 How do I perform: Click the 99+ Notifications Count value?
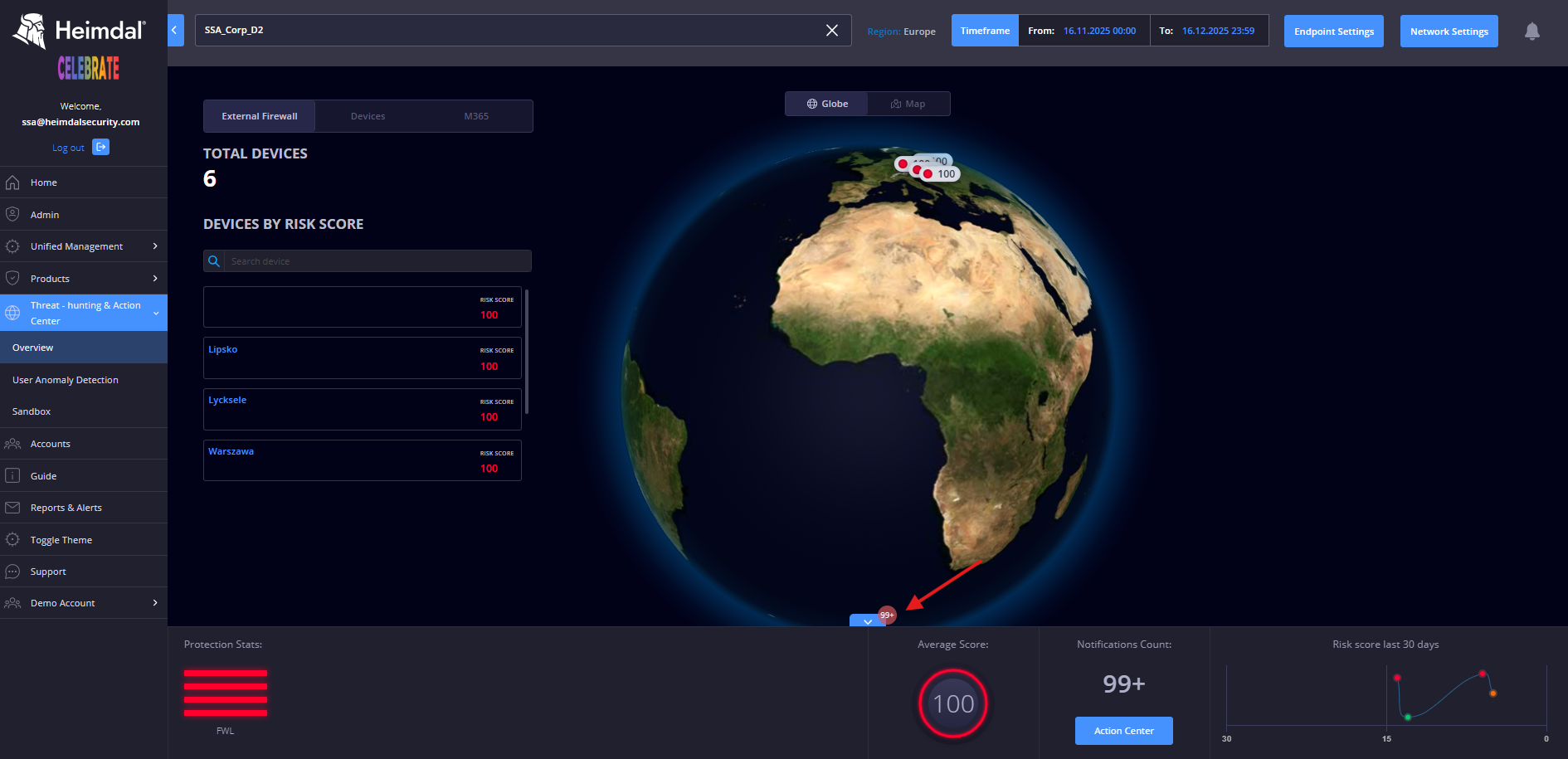(x=1124, y=684)
